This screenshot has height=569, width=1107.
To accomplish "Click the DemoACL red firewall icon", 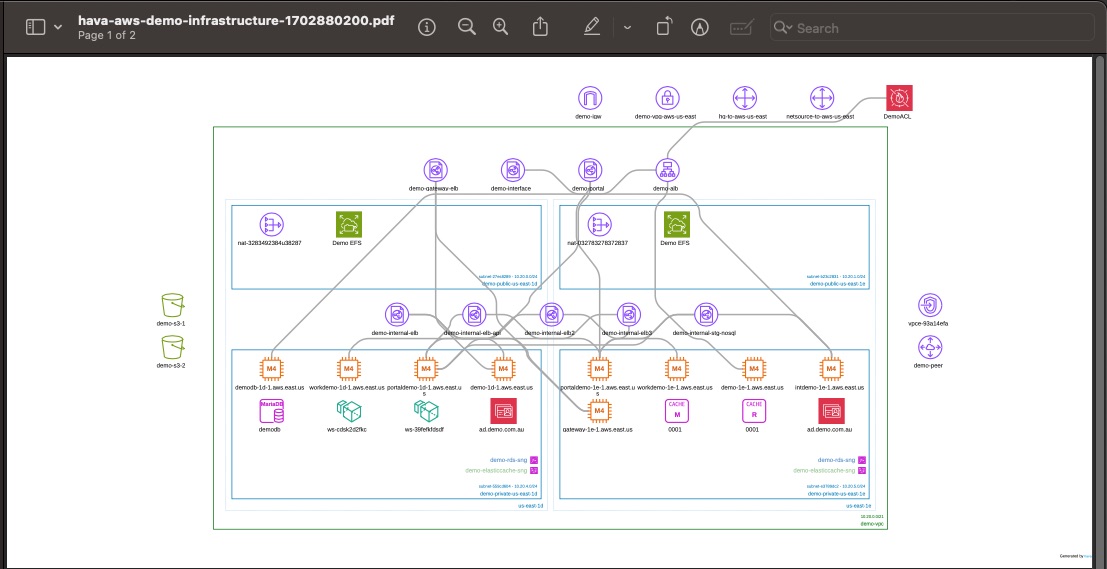I will 899,98.
